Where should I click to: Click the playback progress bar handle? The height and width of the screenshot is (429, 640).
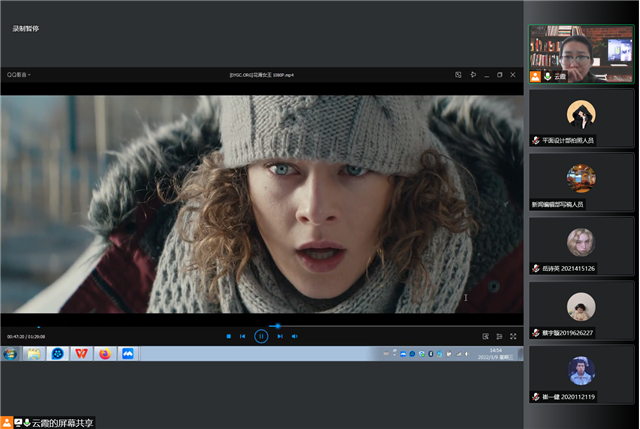278,326
